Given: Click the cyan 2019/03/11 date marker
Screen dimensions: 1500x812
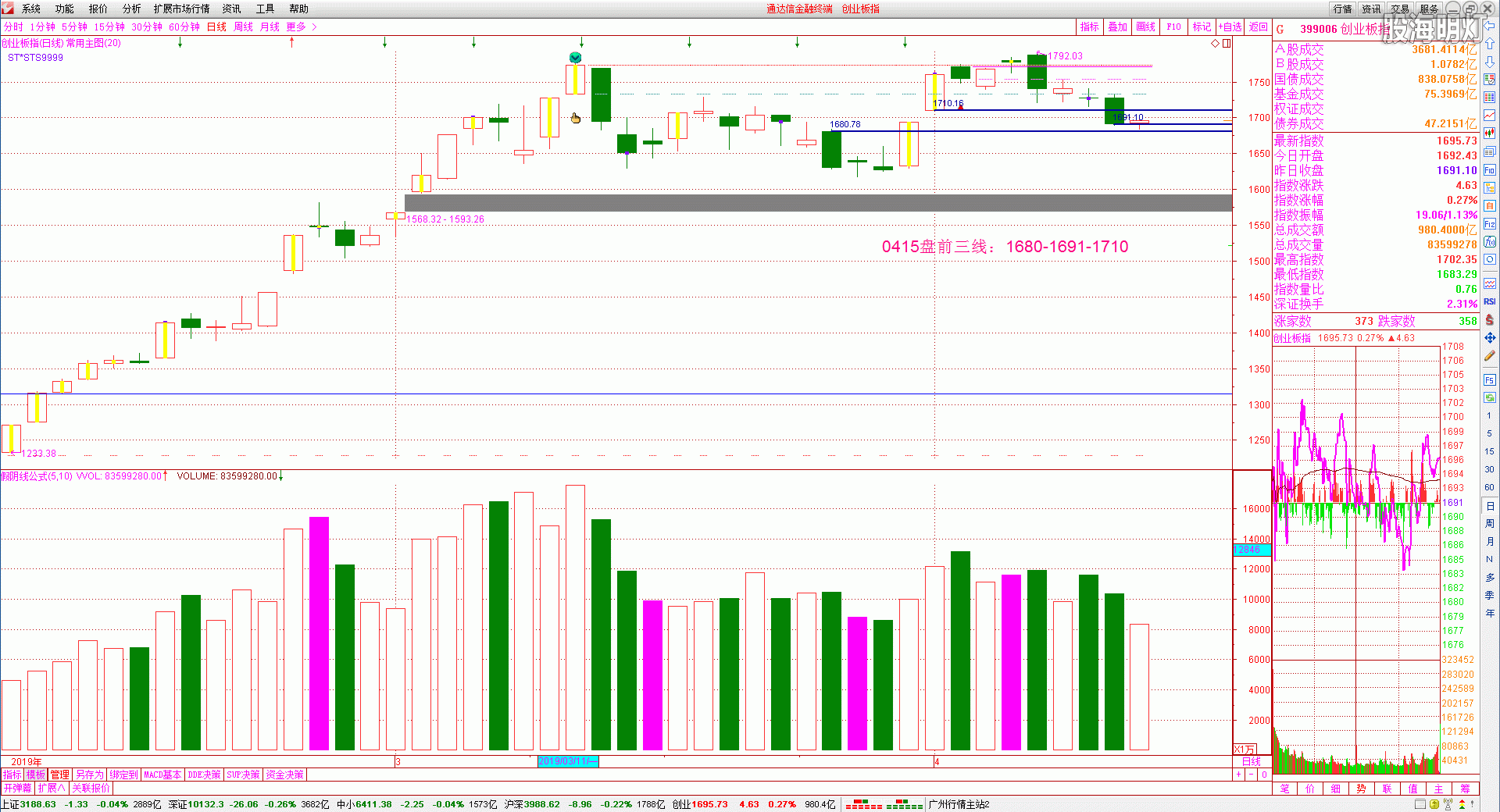Looking at the screenshot, I should [568, 761].
